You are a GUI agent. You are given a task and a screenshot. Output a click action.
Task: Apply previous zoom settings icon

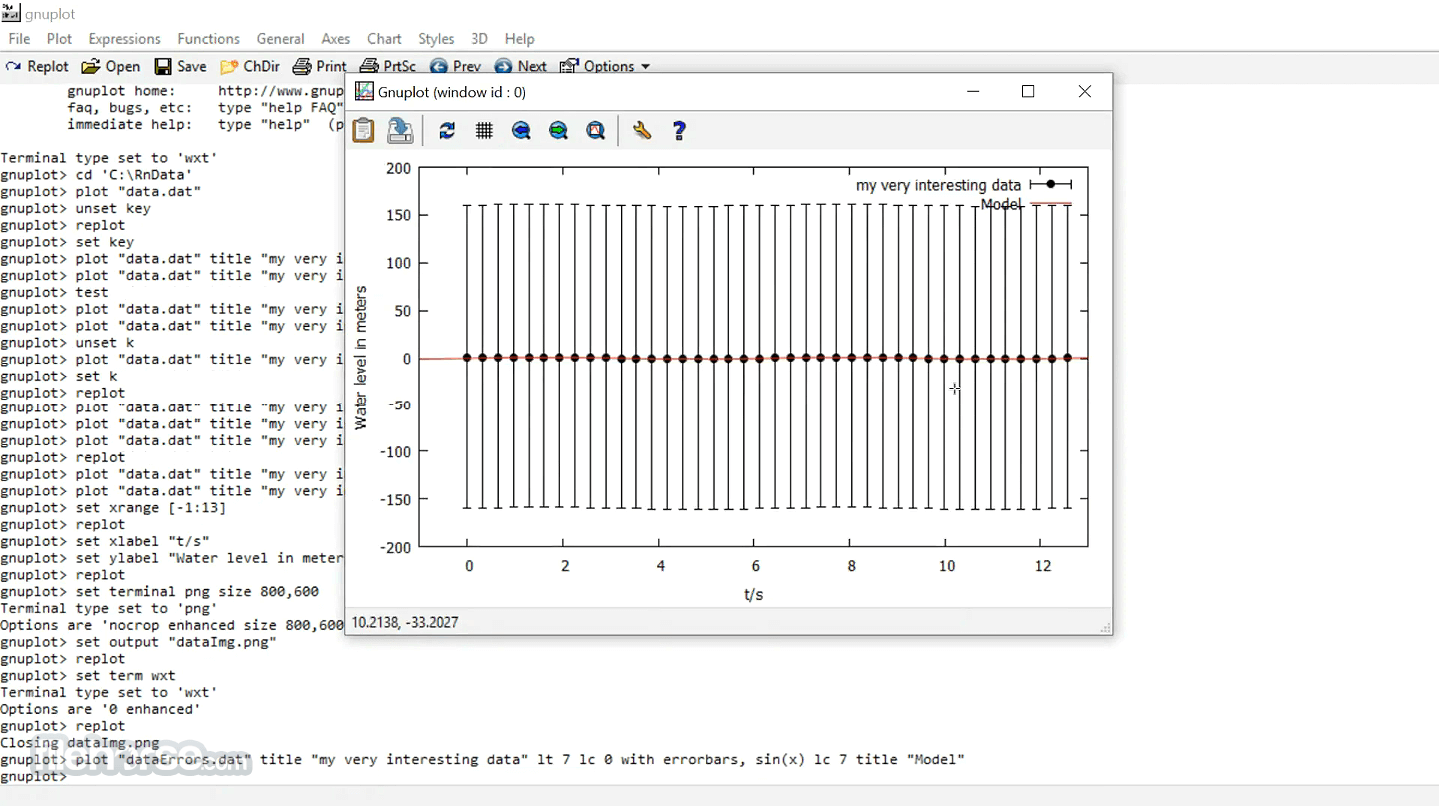tap(521, 131)
